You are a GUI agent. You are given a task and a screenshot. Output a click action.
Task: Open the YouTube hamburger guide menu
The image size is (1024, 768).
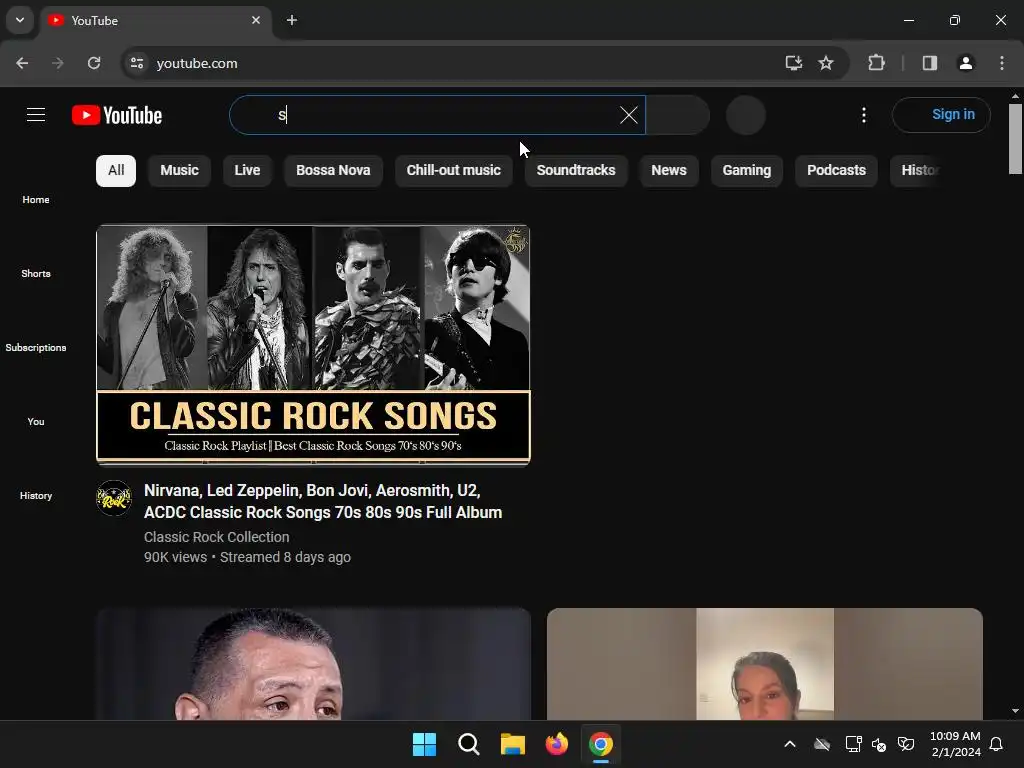(36, 115)
